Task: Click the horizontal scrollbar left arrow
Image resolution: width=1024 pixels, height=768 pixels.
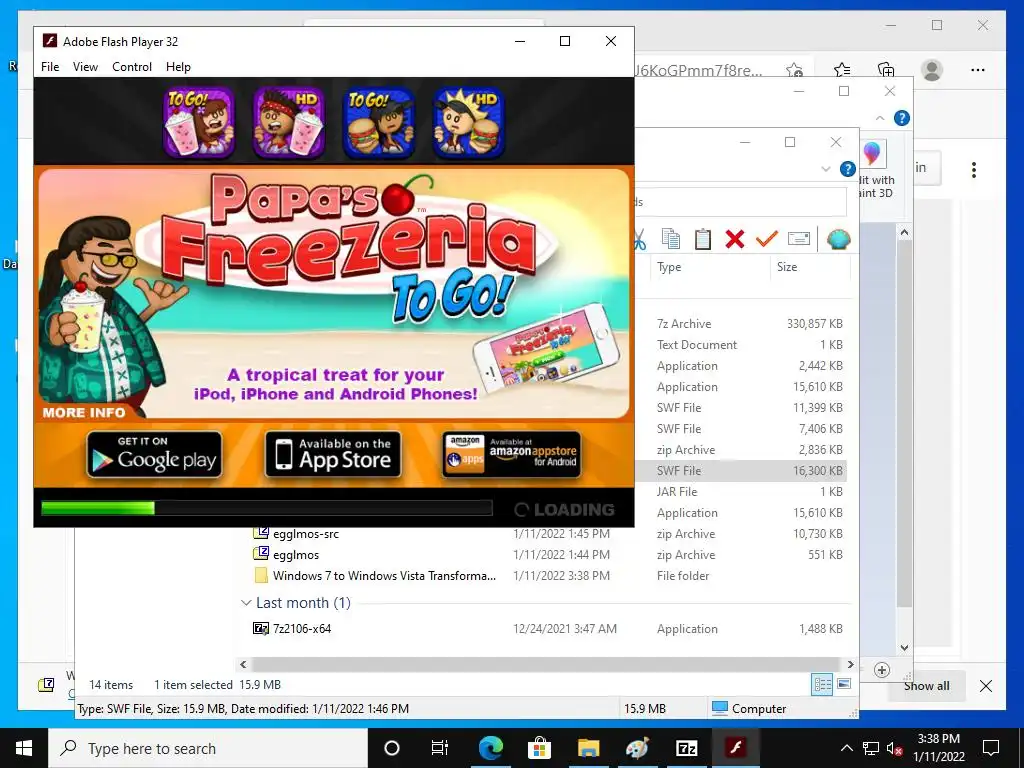Action: coord(243,665)
